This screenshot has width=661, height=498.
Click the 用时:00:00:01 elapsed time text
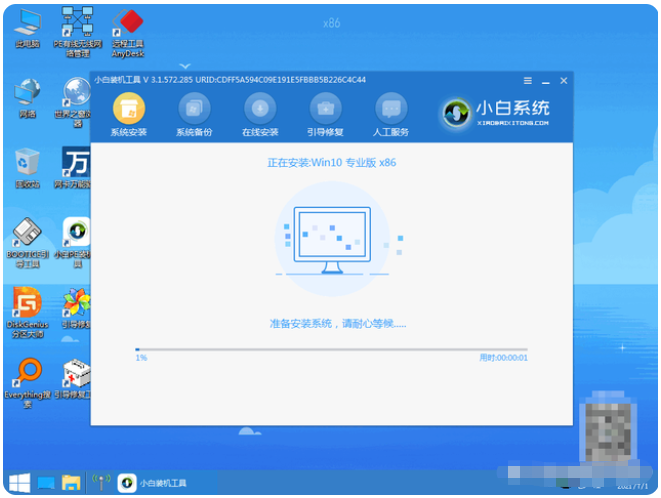pos(503,358)
